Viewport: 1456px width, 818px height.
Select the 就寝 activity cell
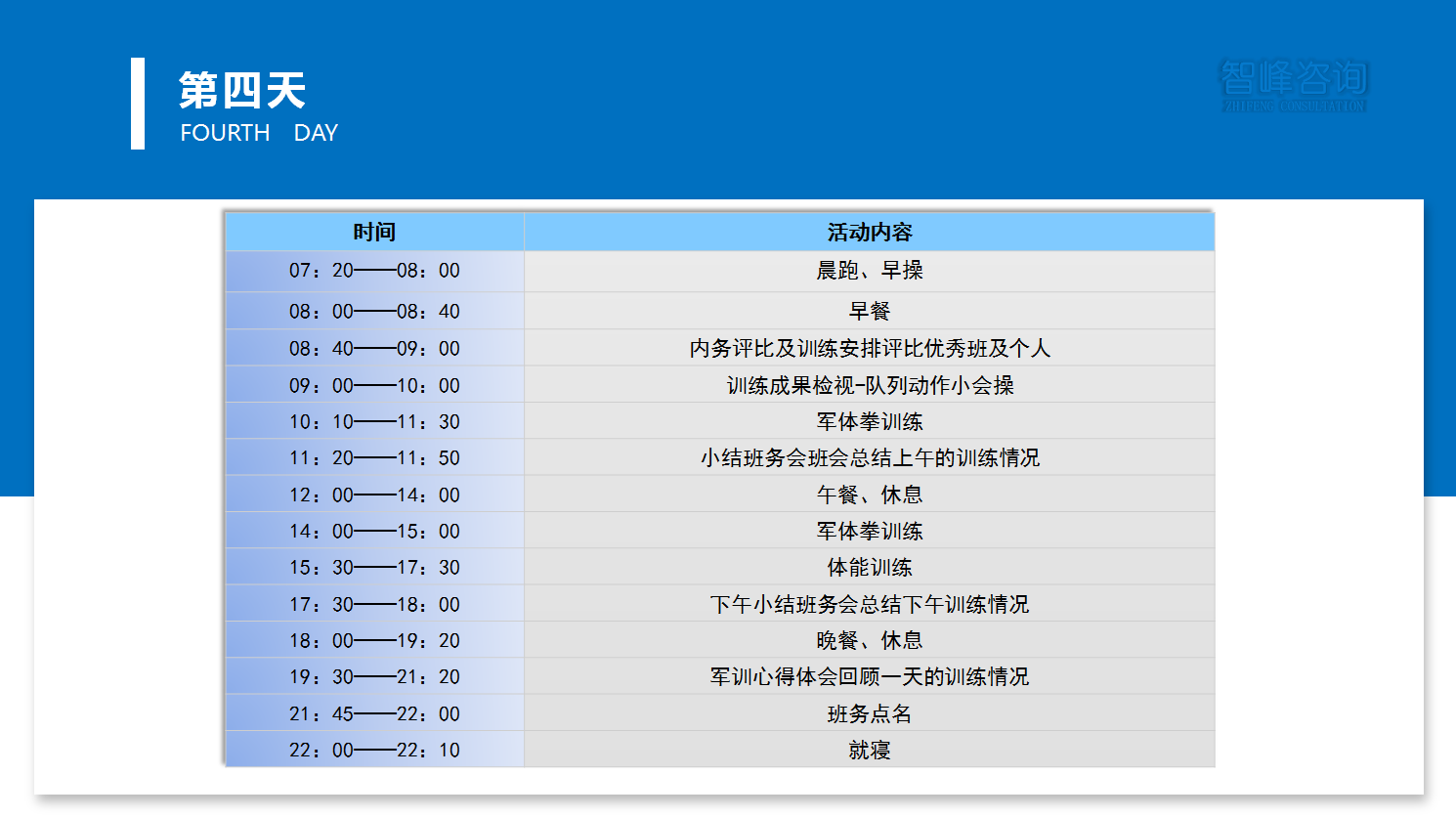pos(869,751)
